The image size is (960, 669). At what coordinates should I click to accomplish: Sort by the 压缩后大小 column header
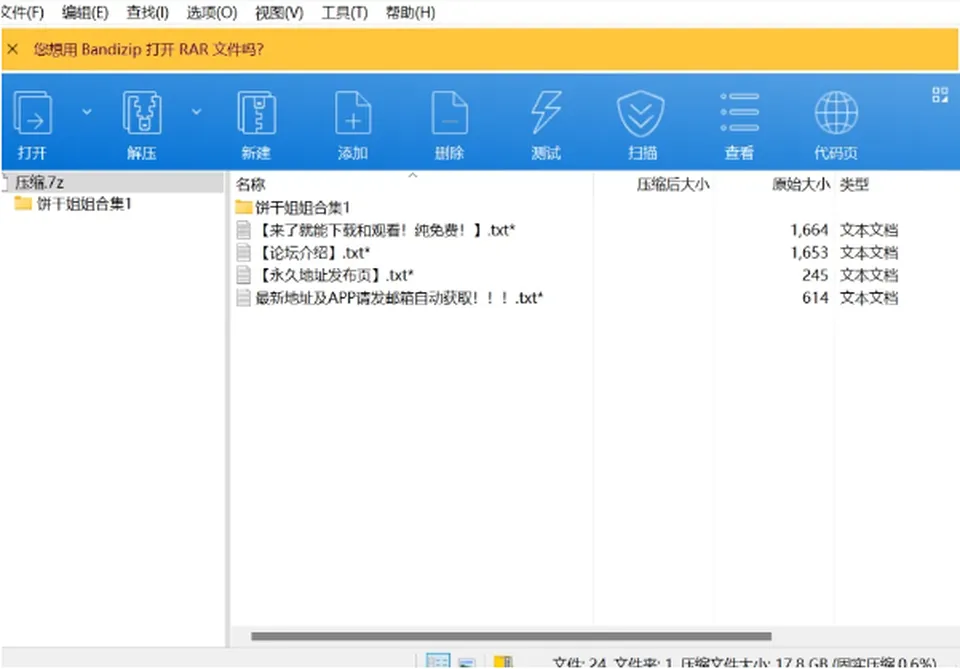click(x=673, y=184)
